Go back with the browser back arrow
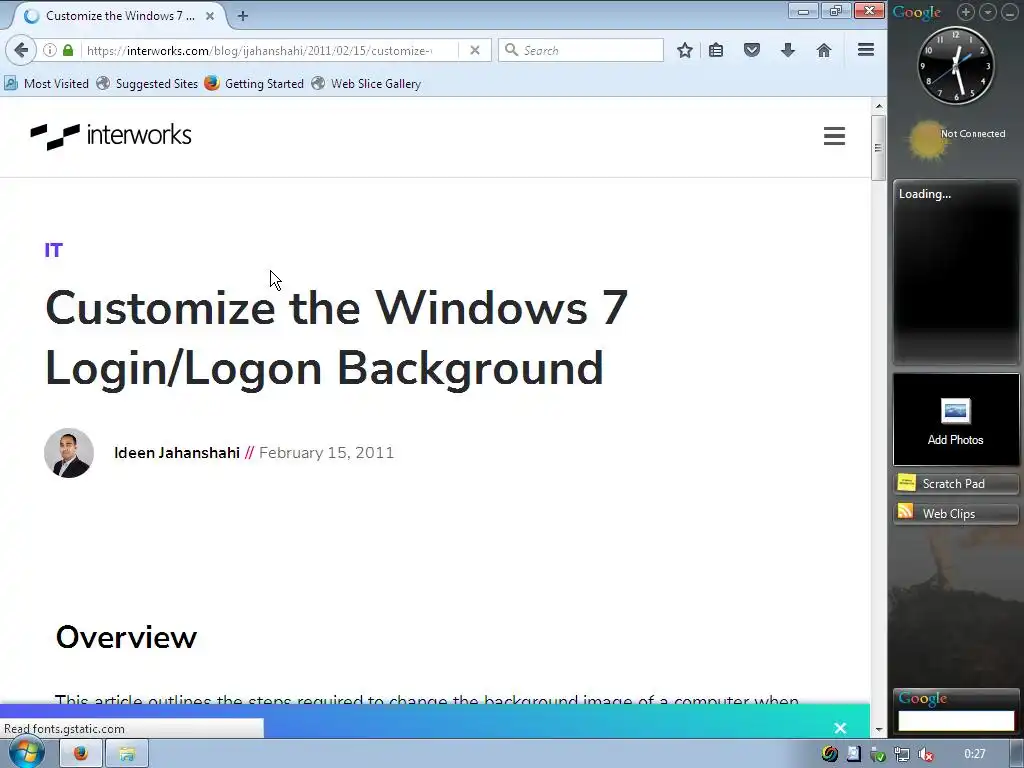This screenshot has height=768, width=1024. tap(21, 50)
